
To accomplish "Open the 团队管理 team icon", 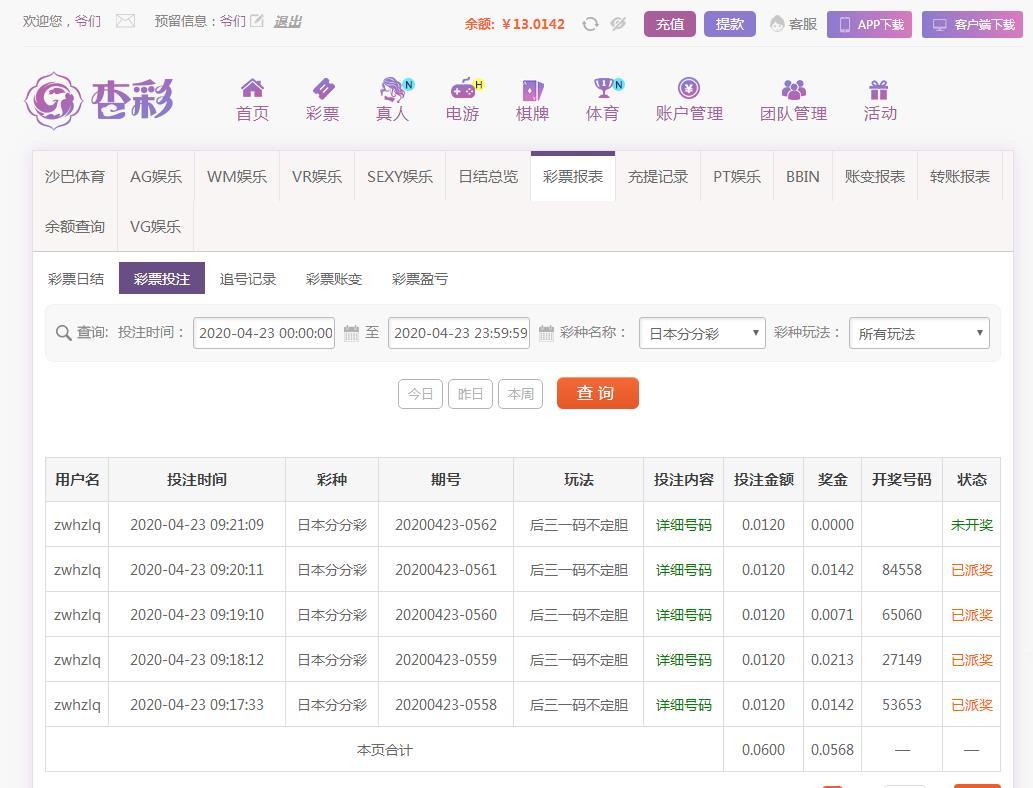I will pos(793,90).
